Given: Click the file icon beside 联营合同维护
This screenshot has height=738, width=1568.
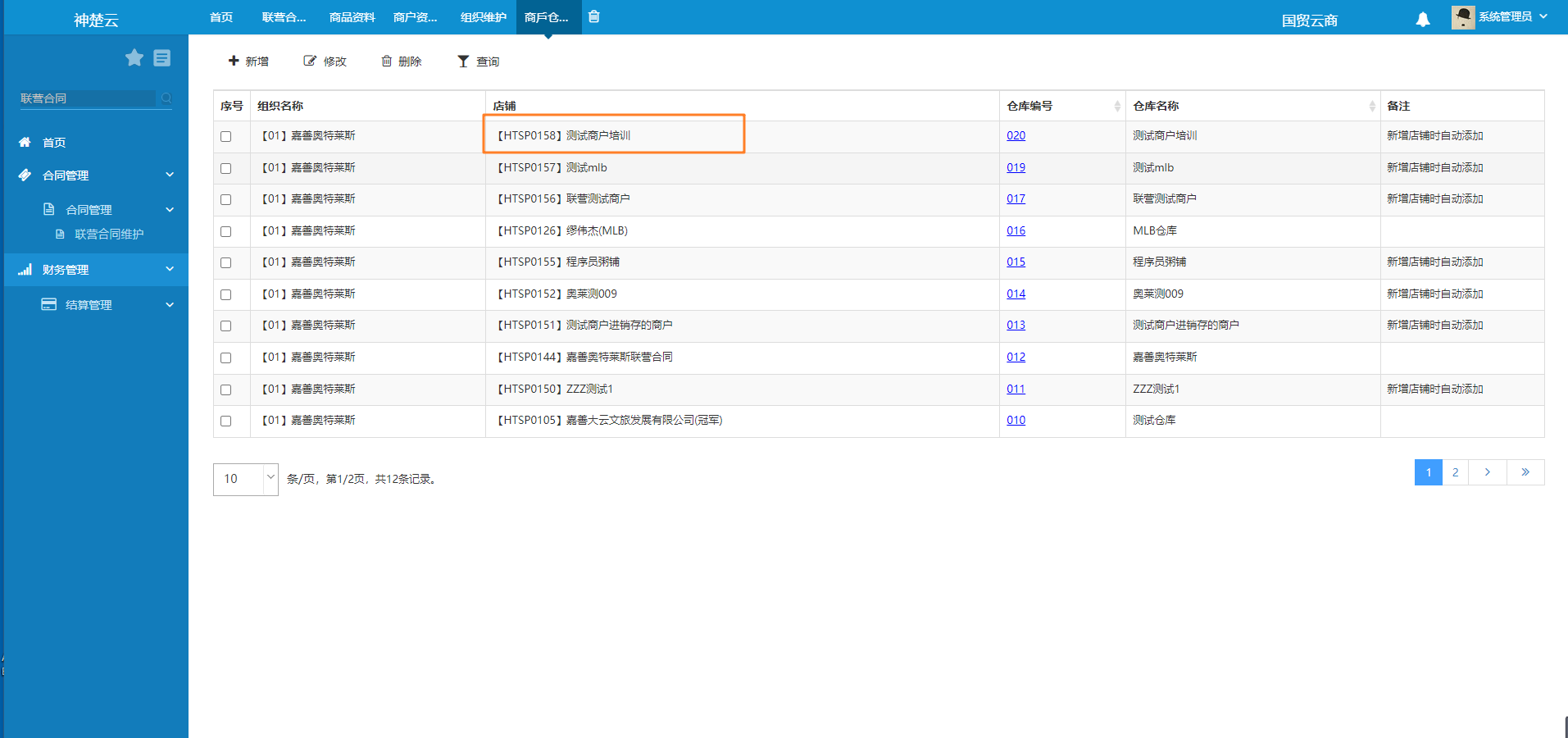Looking at the screenshot, I should tap(60, 234).
